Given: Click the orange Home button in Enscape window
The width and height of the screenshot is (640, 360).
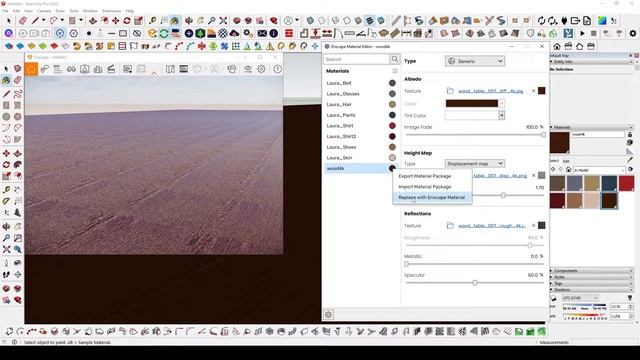Looking at the screenshot, I should (x=31, y=69).
